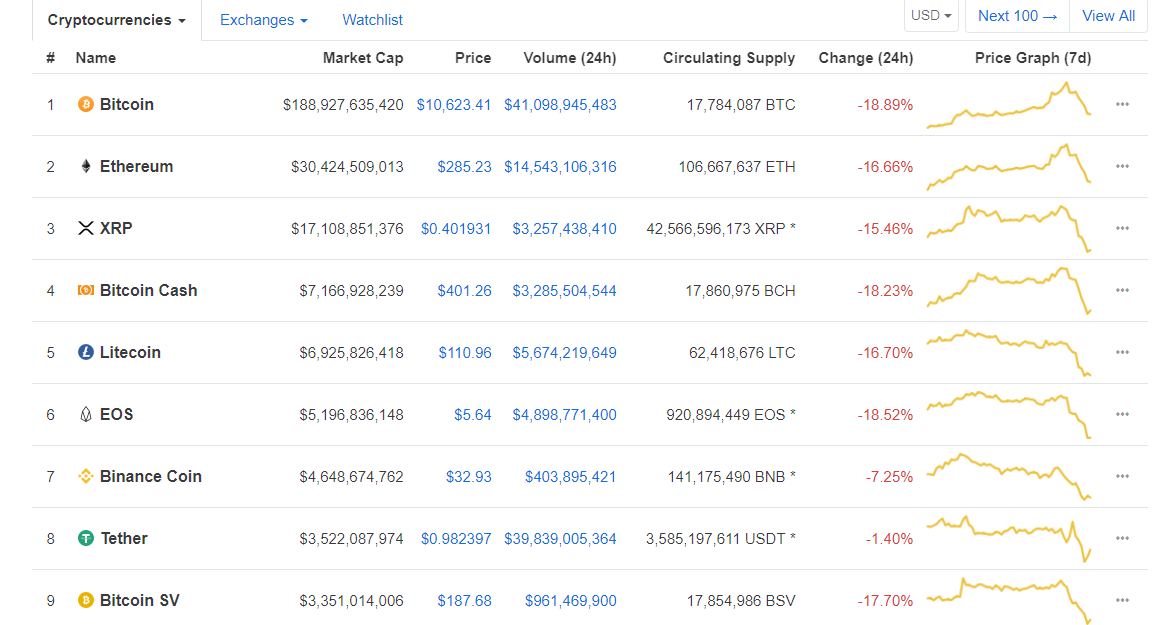
Task: Sort by the Market Cap column header
Action: (x=363, y=58)
